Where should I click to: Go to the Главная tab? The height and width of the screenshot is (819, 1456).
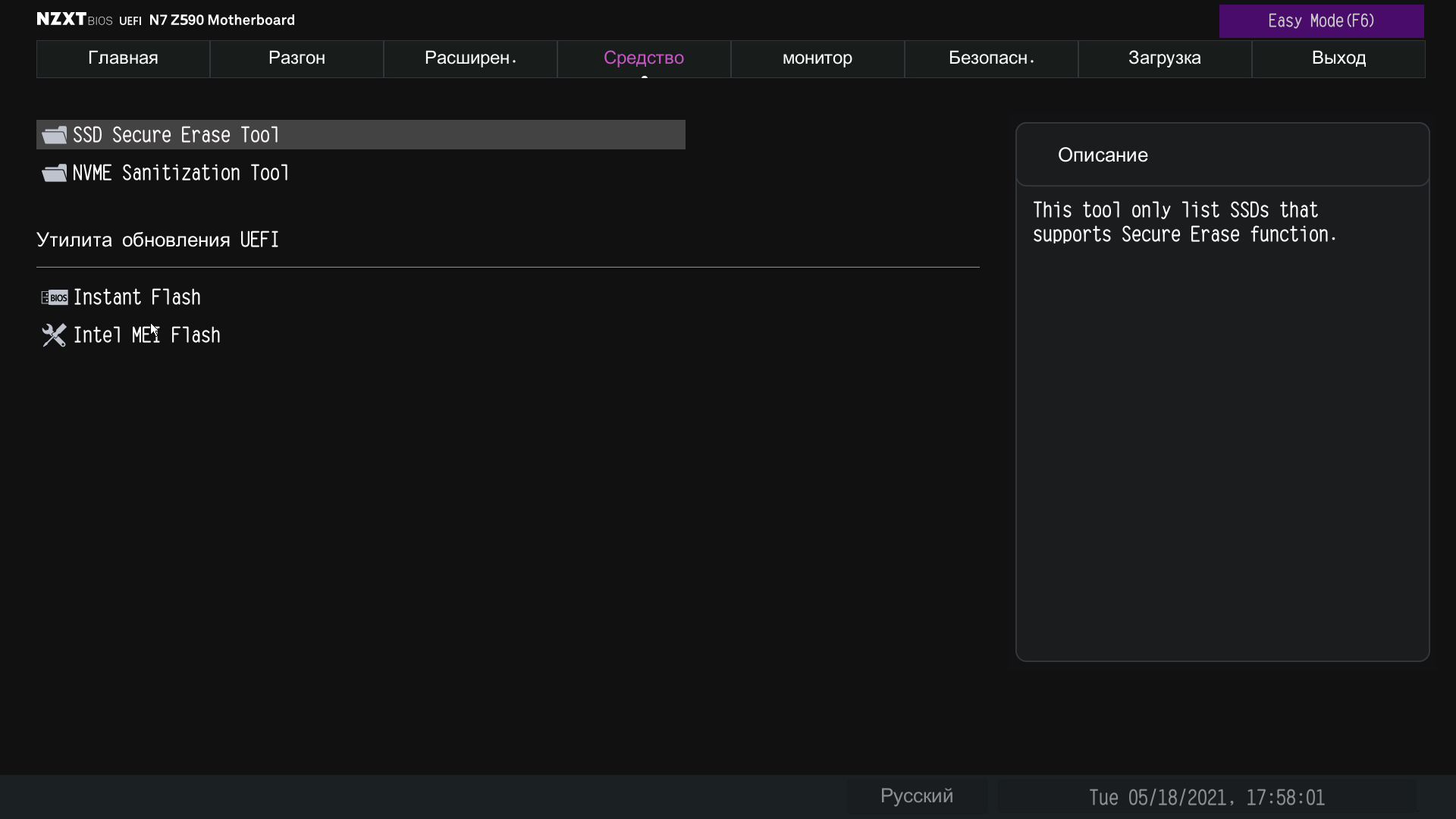click(x=123, y=58)
